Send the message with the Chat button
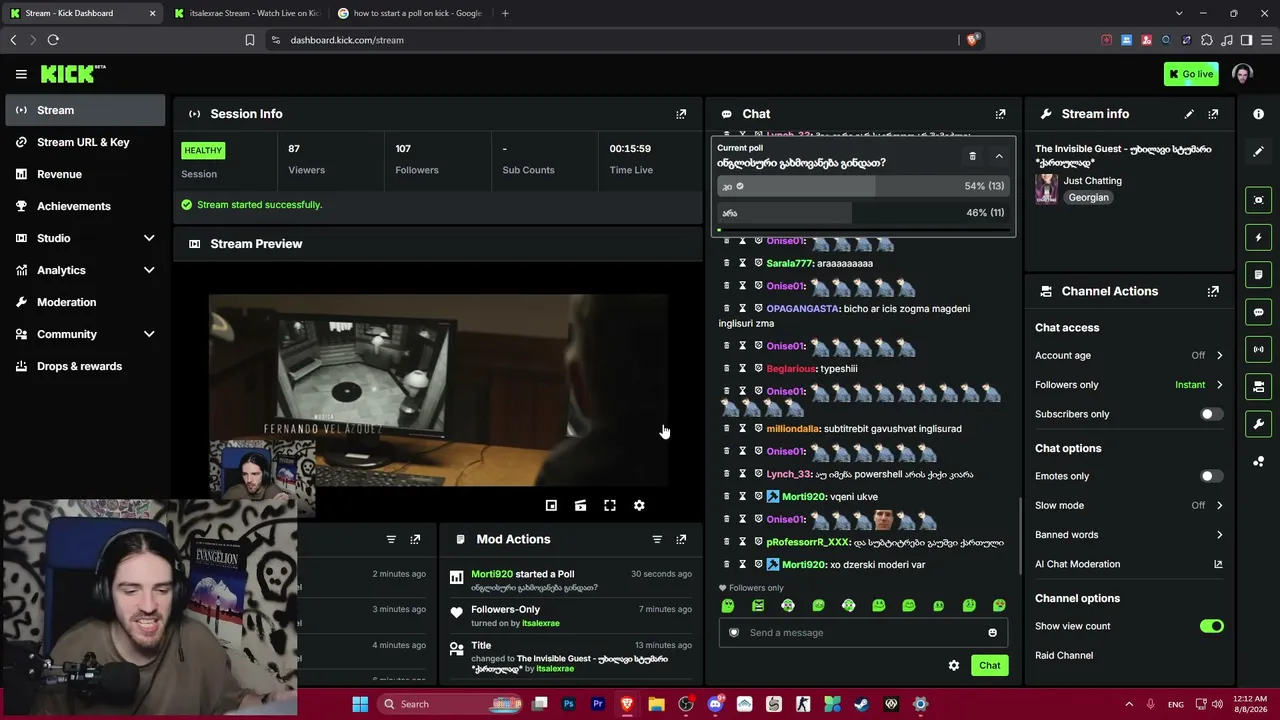1280x720 pixels. coord(989,665)
